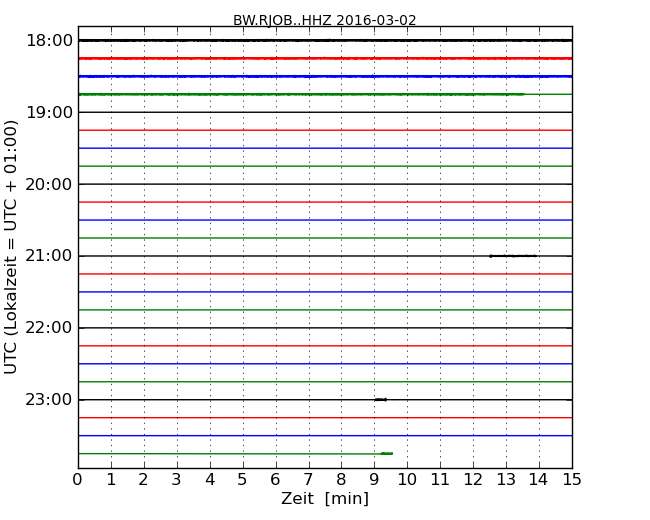Click minute tick label 2
The width and height of the screenshot is (650, 520).
(x=143, y=480)
